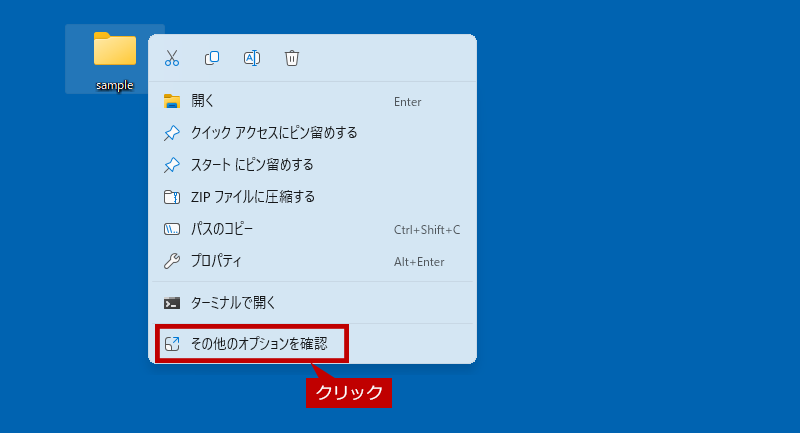Choose 開く from the context menu
Viewport: 800px width, 433px height.
(x=312, y=101)
